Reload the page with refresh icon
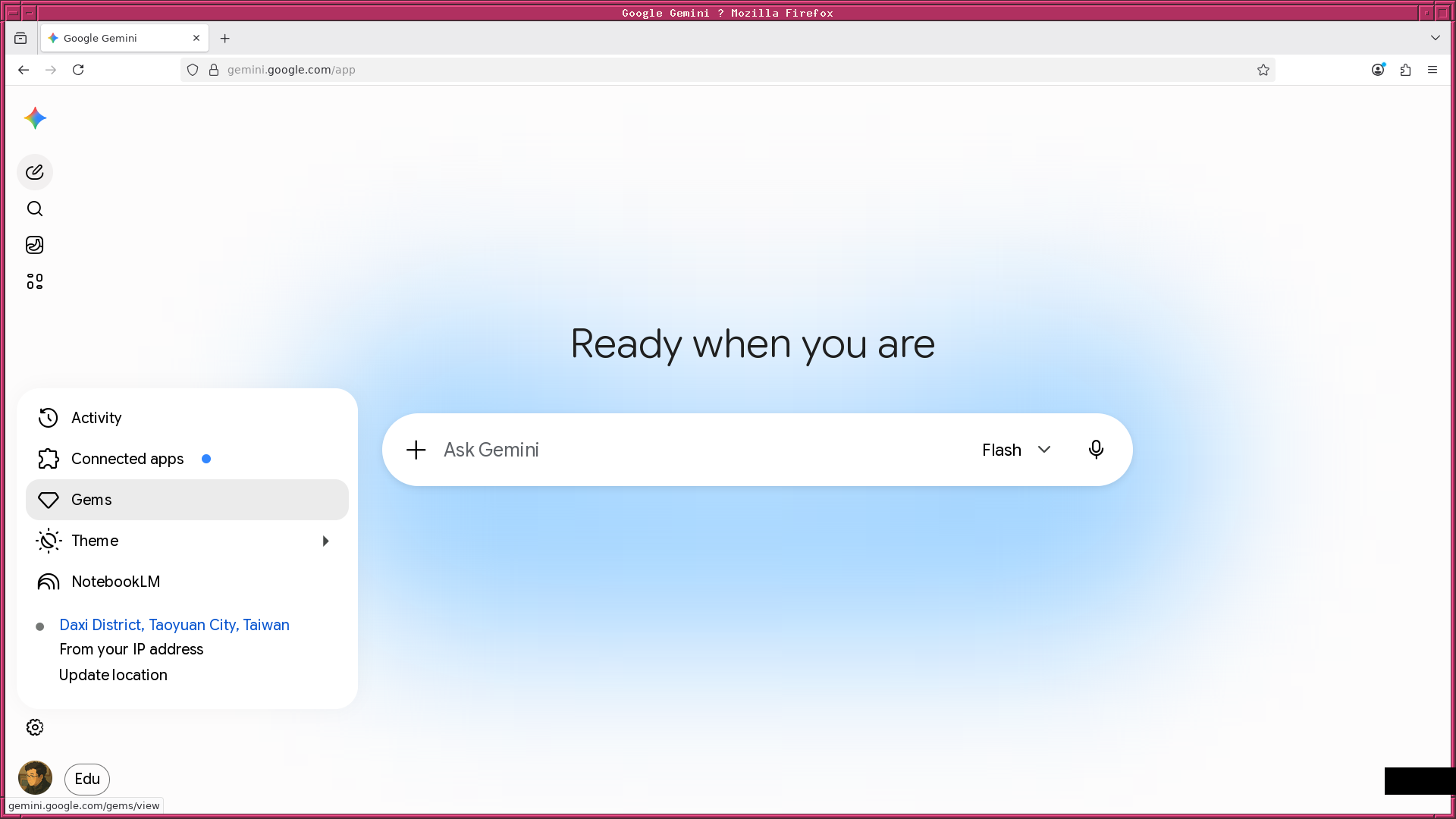This screenshot has height=819, width=1456. (78, 70)
